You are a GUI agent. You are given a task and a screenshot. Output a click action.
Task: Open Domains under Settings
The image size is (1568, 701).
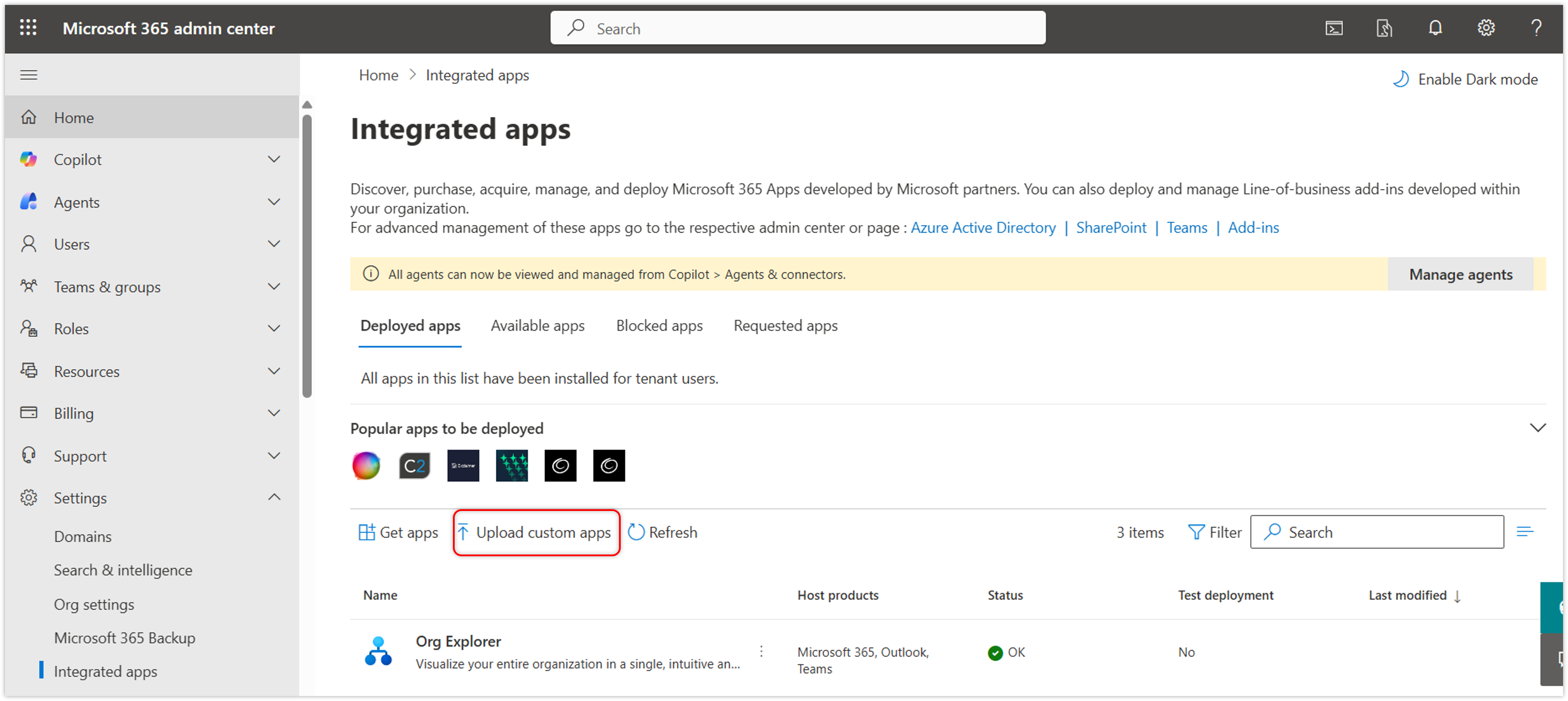(x=83, y=537)
